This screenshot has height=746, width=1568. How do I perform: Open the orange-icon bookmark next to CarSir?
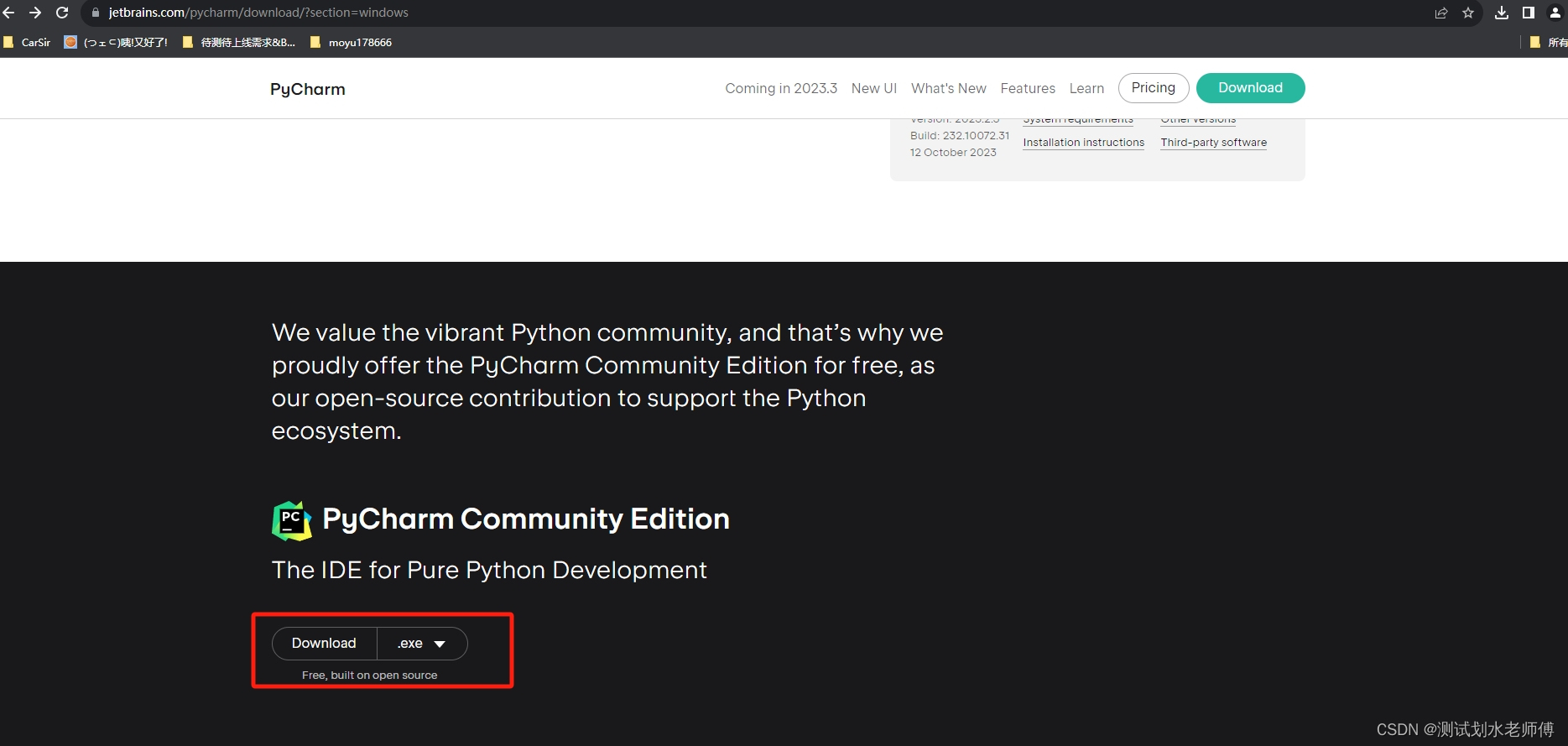(x=116, y=42)
